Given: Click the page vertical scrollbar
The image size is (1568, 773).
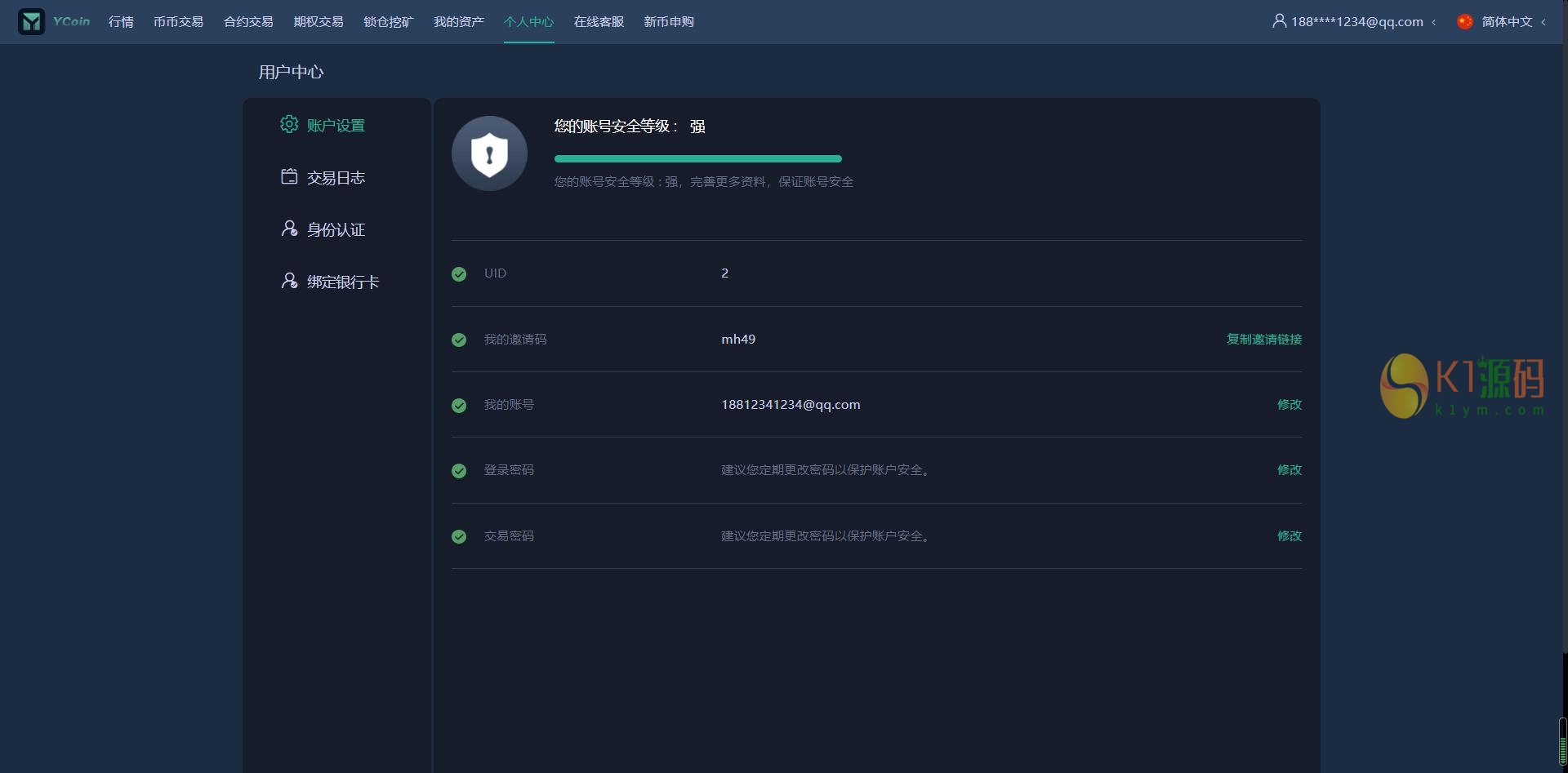Looking at the screenshot, I should click(x=1562, y=741).
